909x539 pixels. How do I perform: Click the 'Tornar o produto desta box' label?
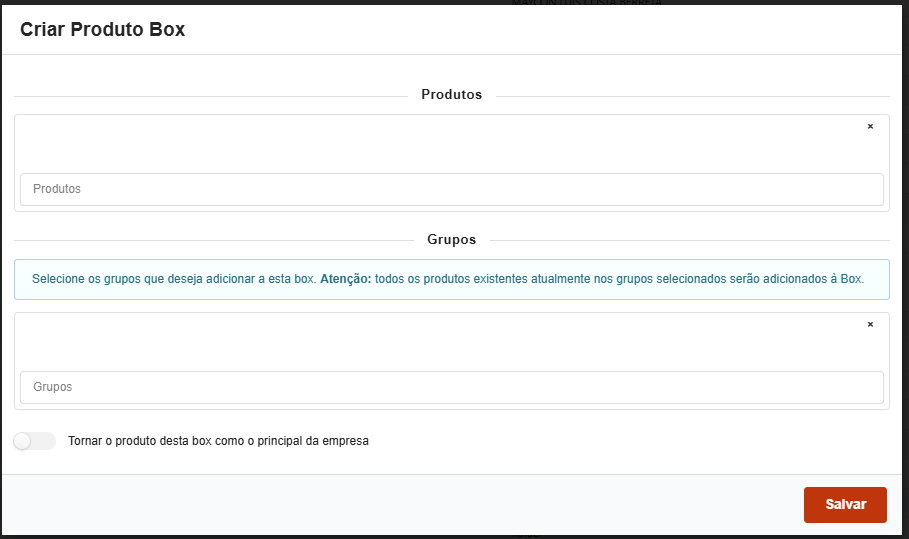pyautogui.click(x=218, y=441)
